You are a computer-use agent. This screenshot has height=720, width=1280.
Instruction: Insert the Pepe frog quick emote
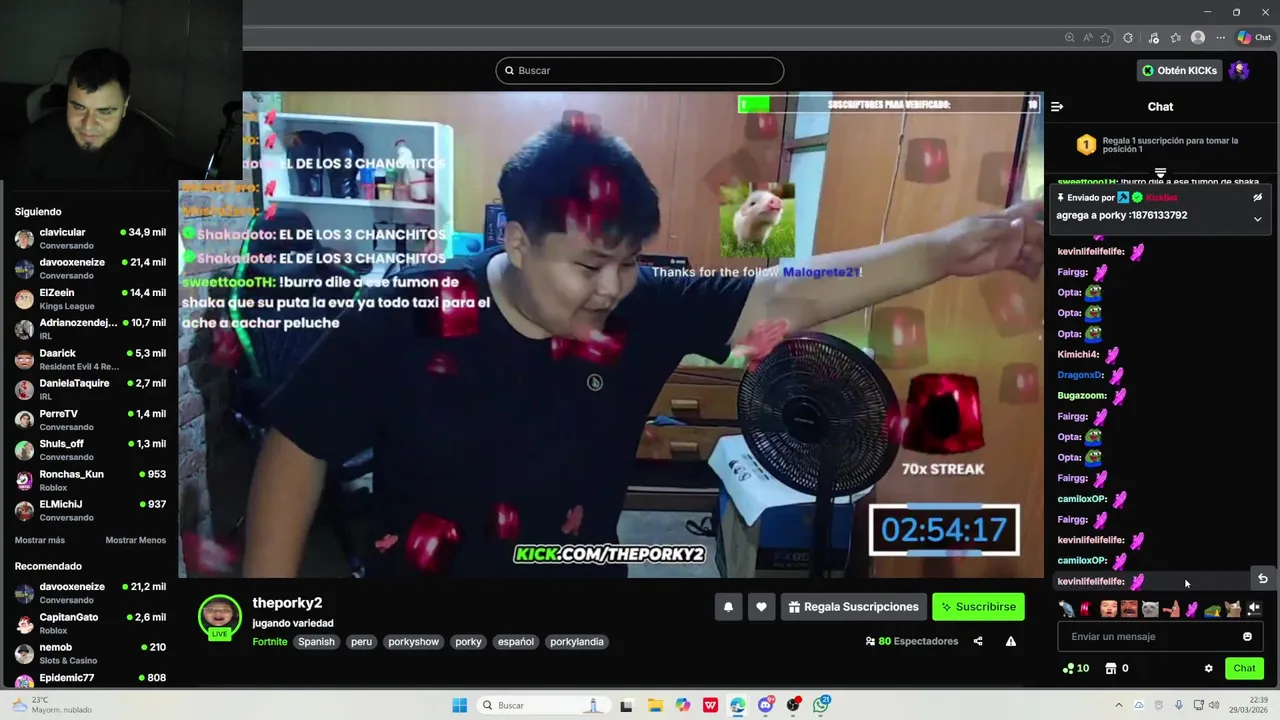pos(1213,608)
